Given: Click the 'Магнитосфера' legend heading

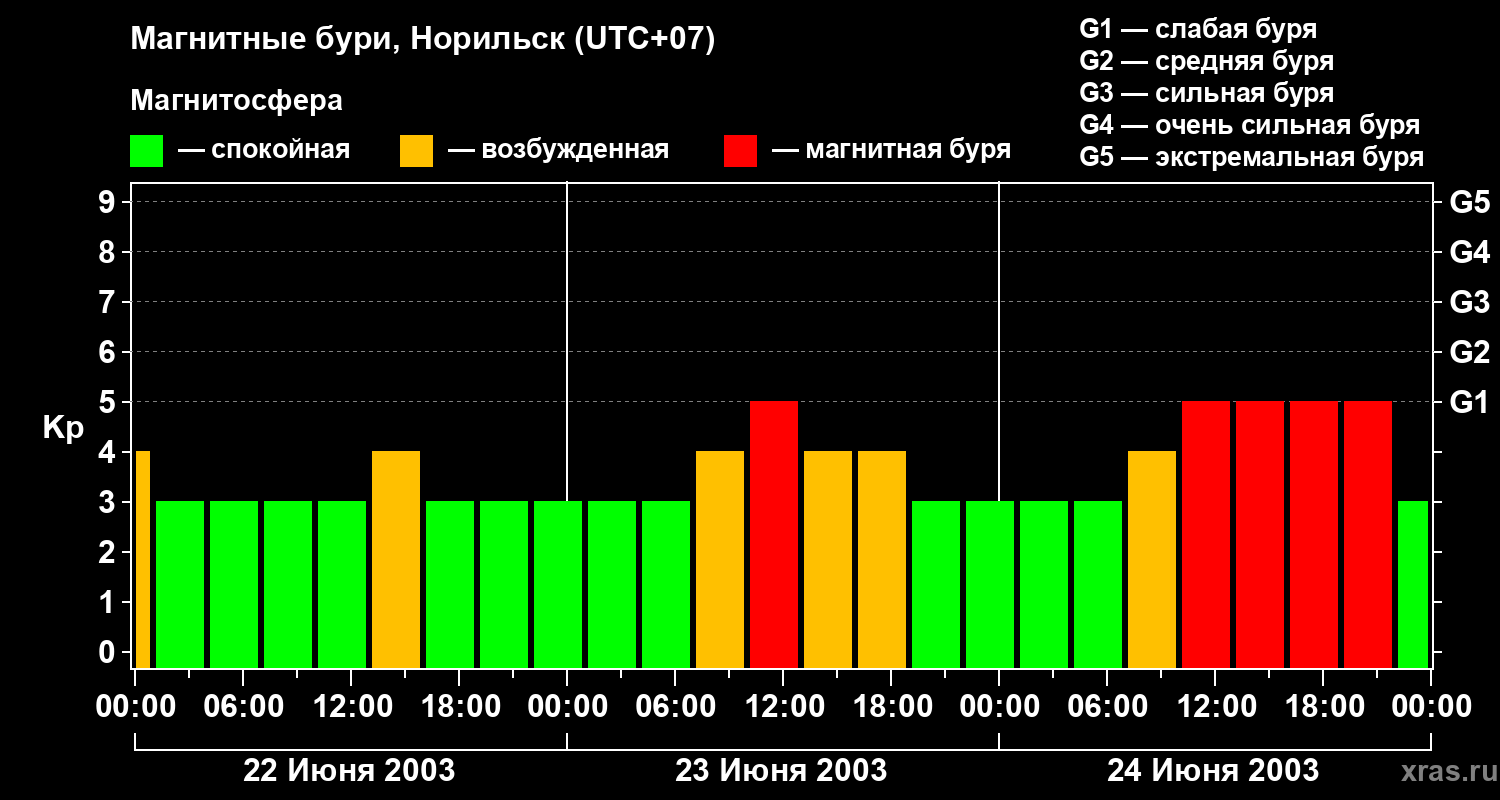Looking at the screenshot, I should point(236,101).
